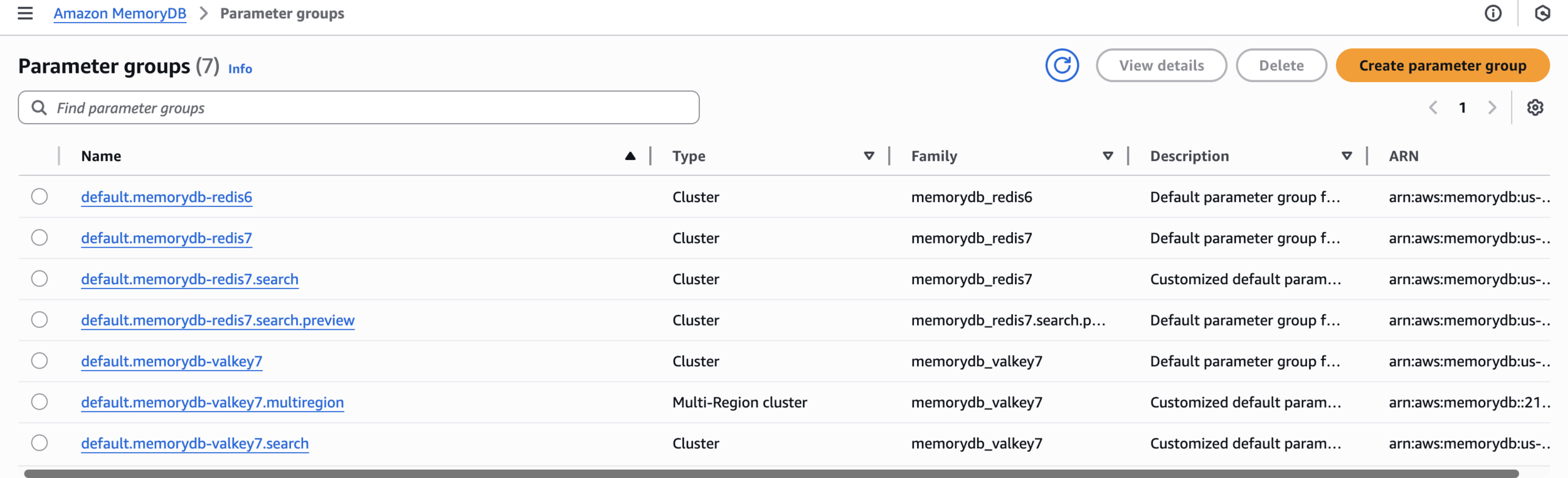Click the Name column header text
The height and width of the screenshot is (478, 1568).
tap(101, 156)
